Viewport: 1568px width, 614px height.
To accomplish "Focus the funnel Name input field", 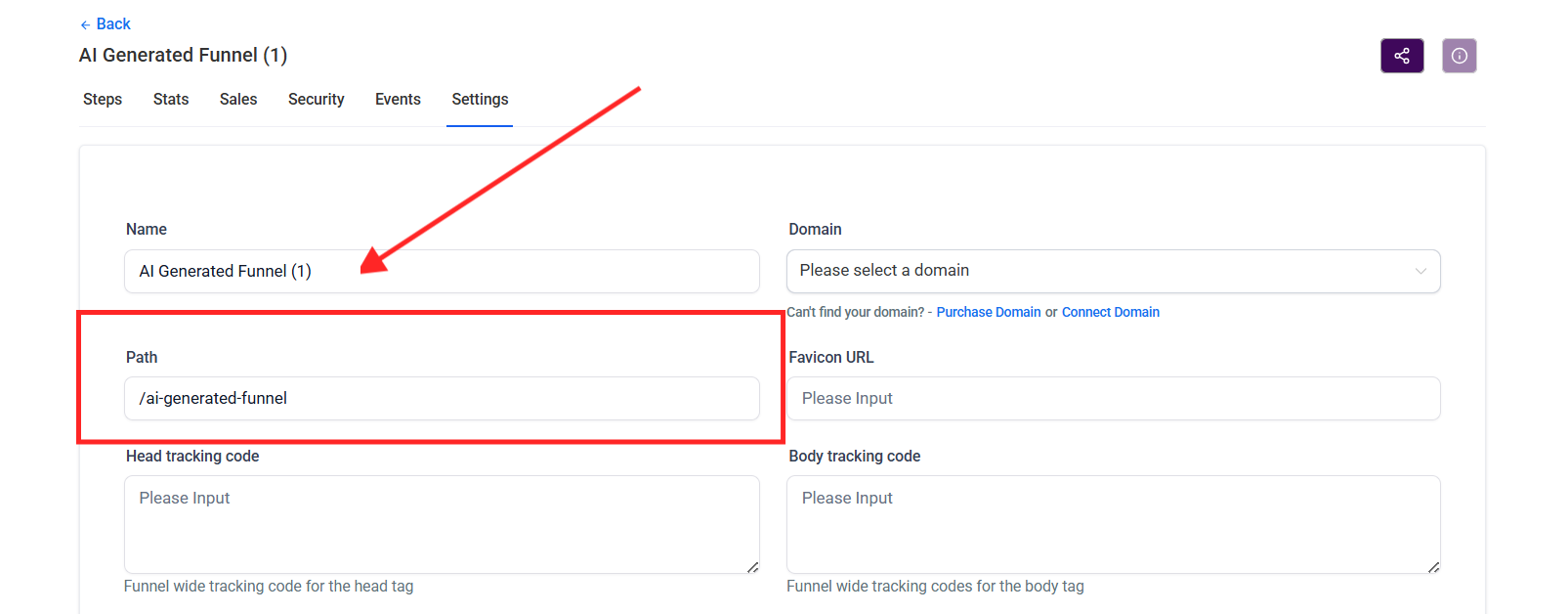I will [x=442, y=271].
